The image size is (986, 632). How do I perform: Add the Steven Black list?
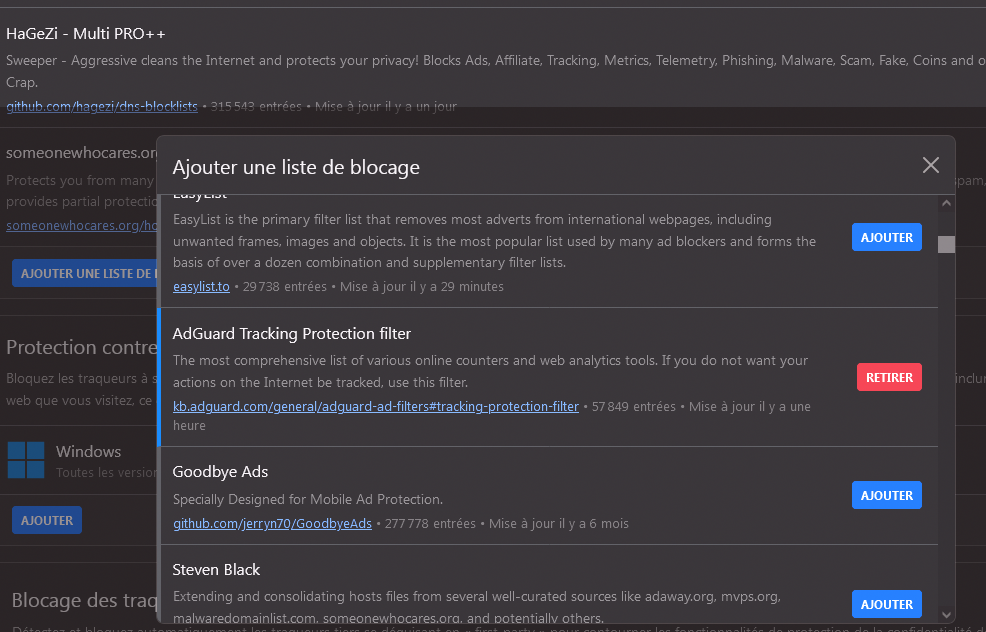point(886,604)
